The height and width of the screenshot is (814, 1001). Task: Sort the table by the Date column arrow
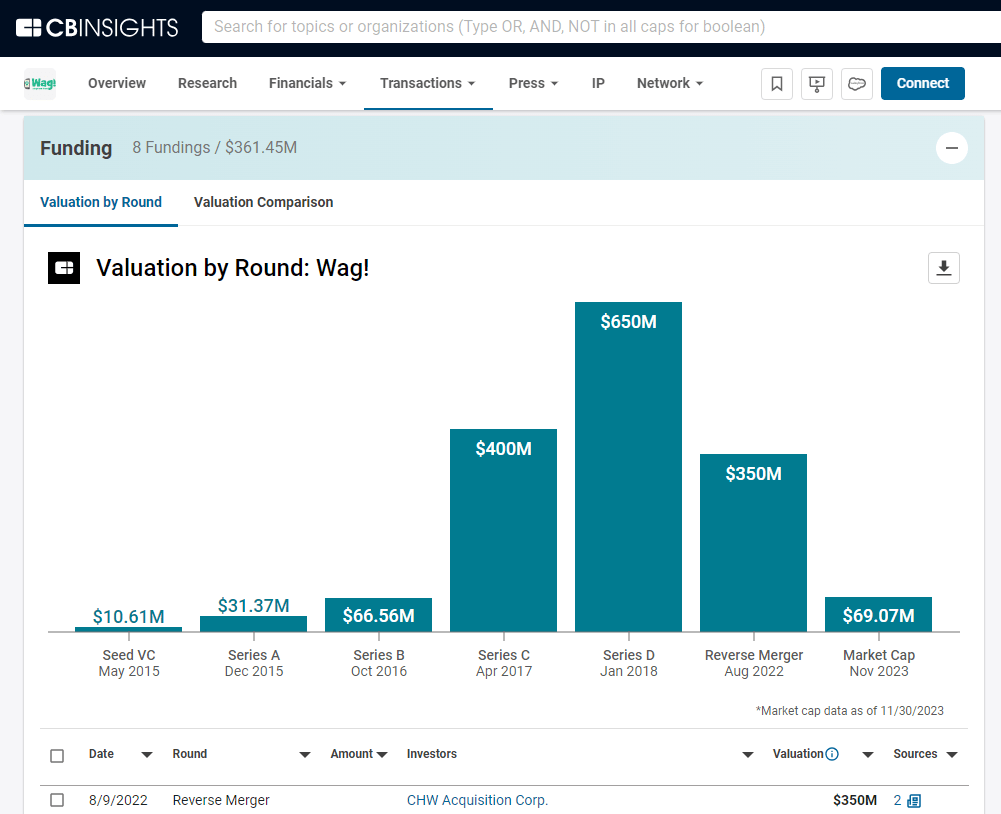coord(147,755)
